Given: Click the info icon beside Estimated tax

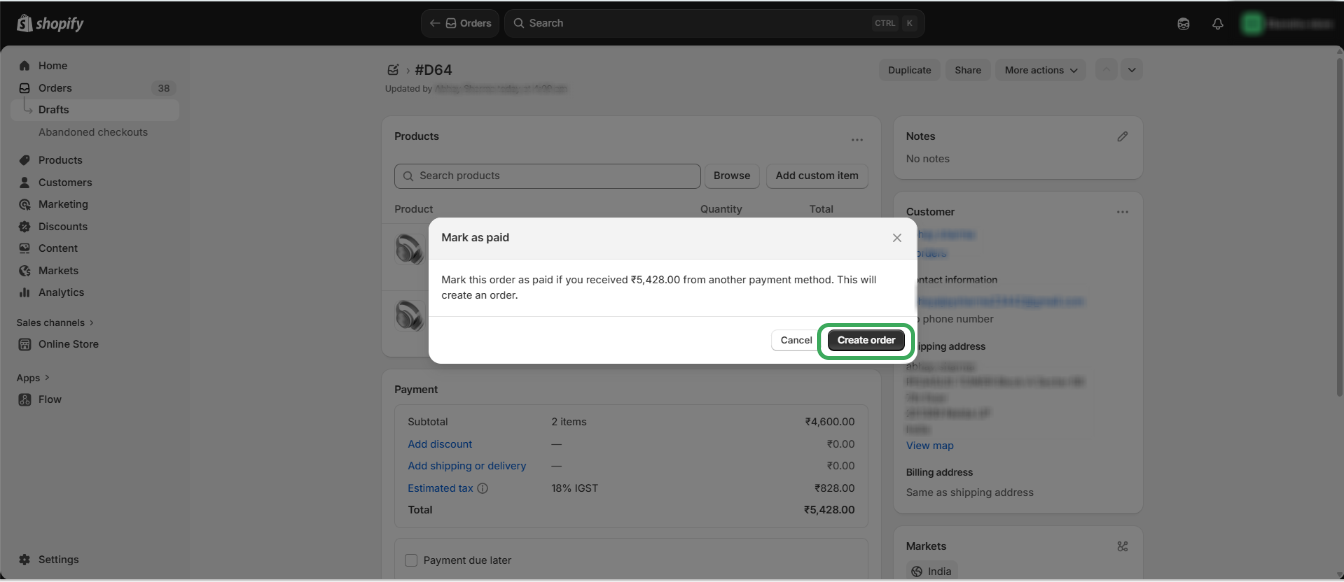Looking at the screenshot, I should coord(483,489).
